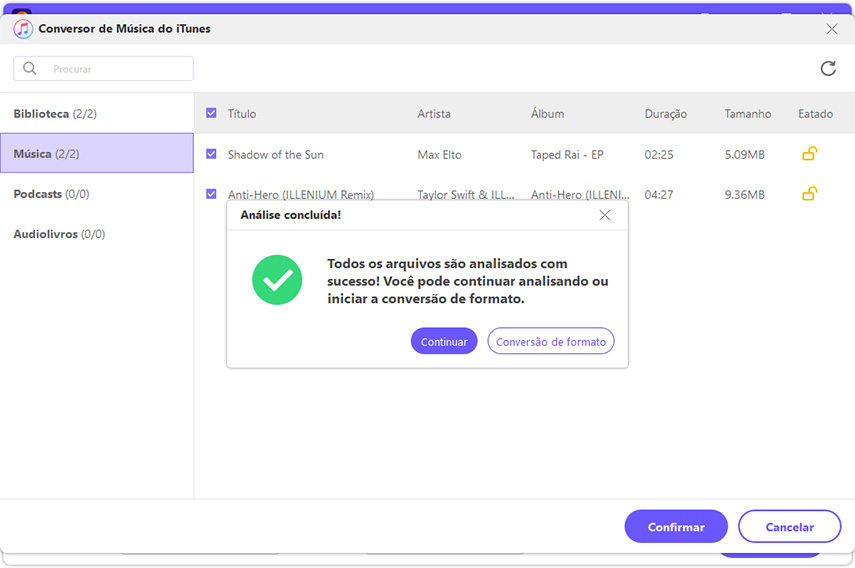This screenshot has width=855, height=568.
Task: Uncheck the Shadow of the Sun checkbox
Action: pos(211,154)
